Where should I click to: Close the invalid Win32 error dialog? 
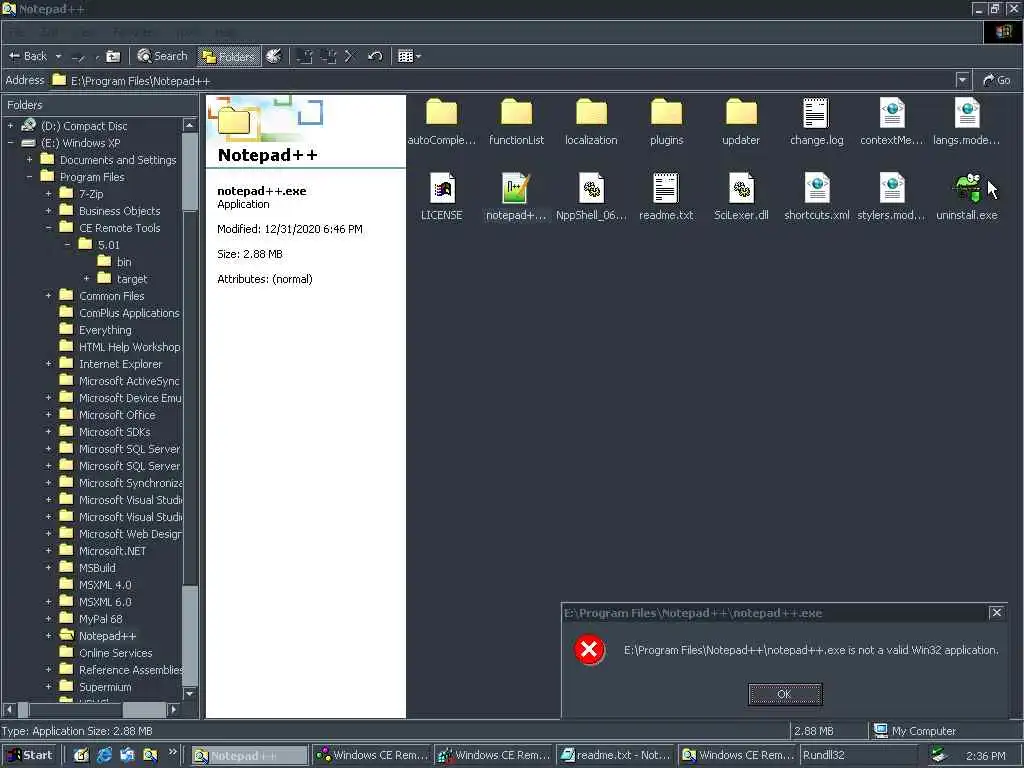(x=996, y=613)
